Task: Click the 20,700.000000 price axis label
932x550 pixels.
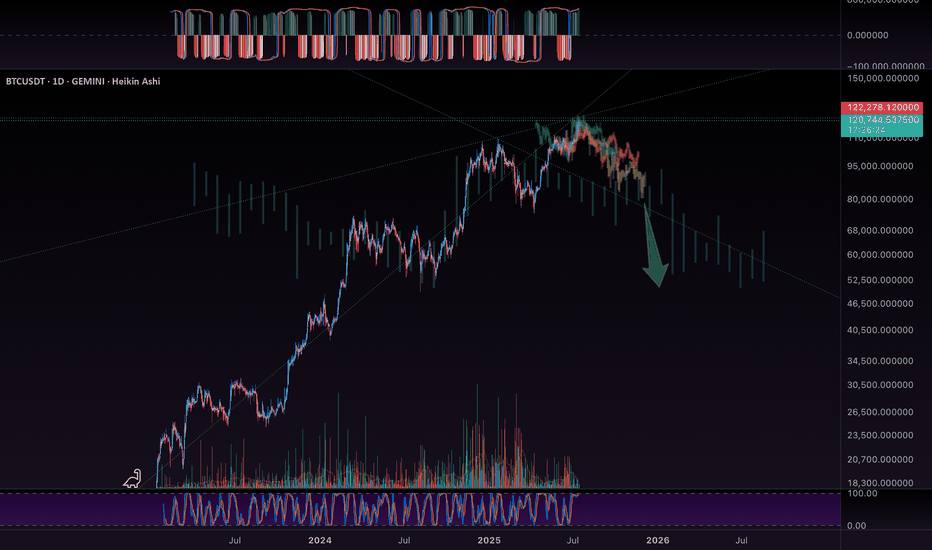Action: 880,460
